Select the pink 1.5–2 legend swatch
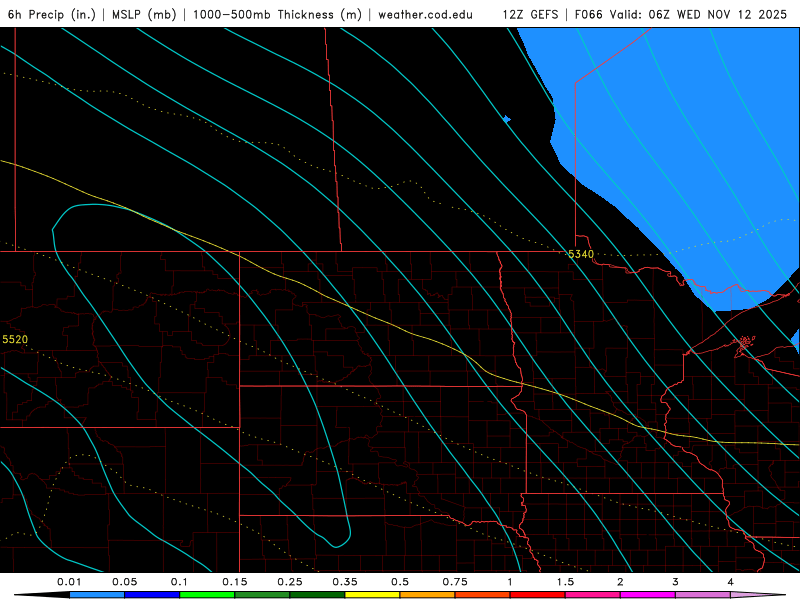This screenshot has width=800, height=600. (x=593, y=595)
